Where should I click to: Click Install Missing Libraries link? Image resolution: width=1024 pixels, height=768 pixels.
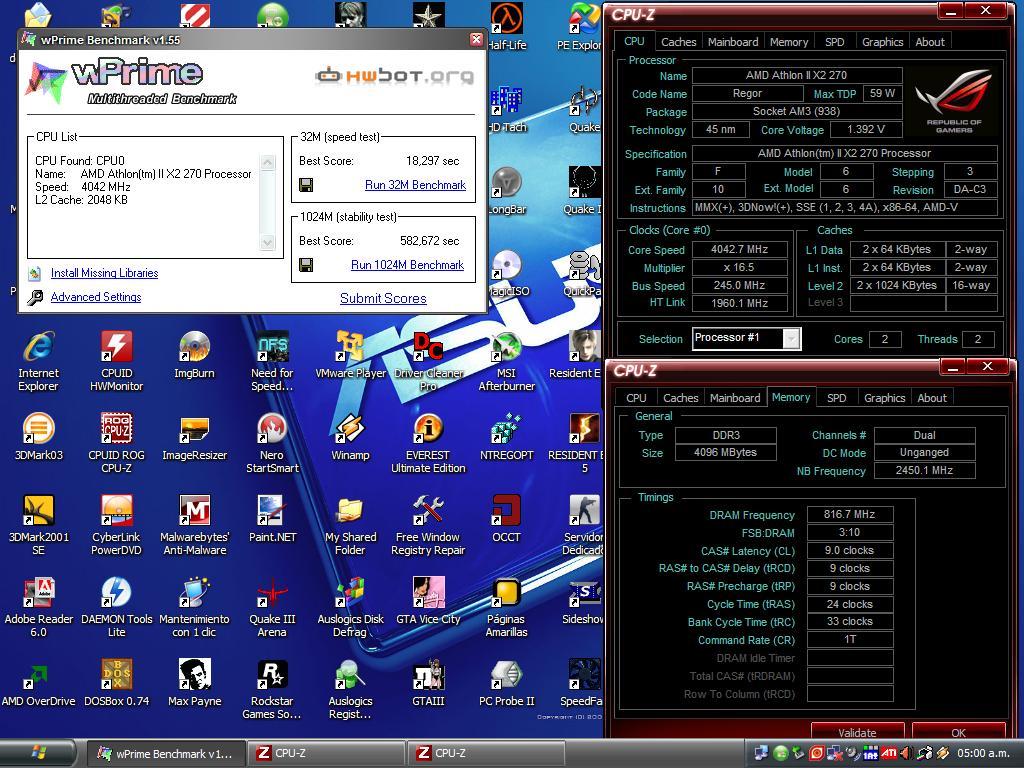click(104, 273)
